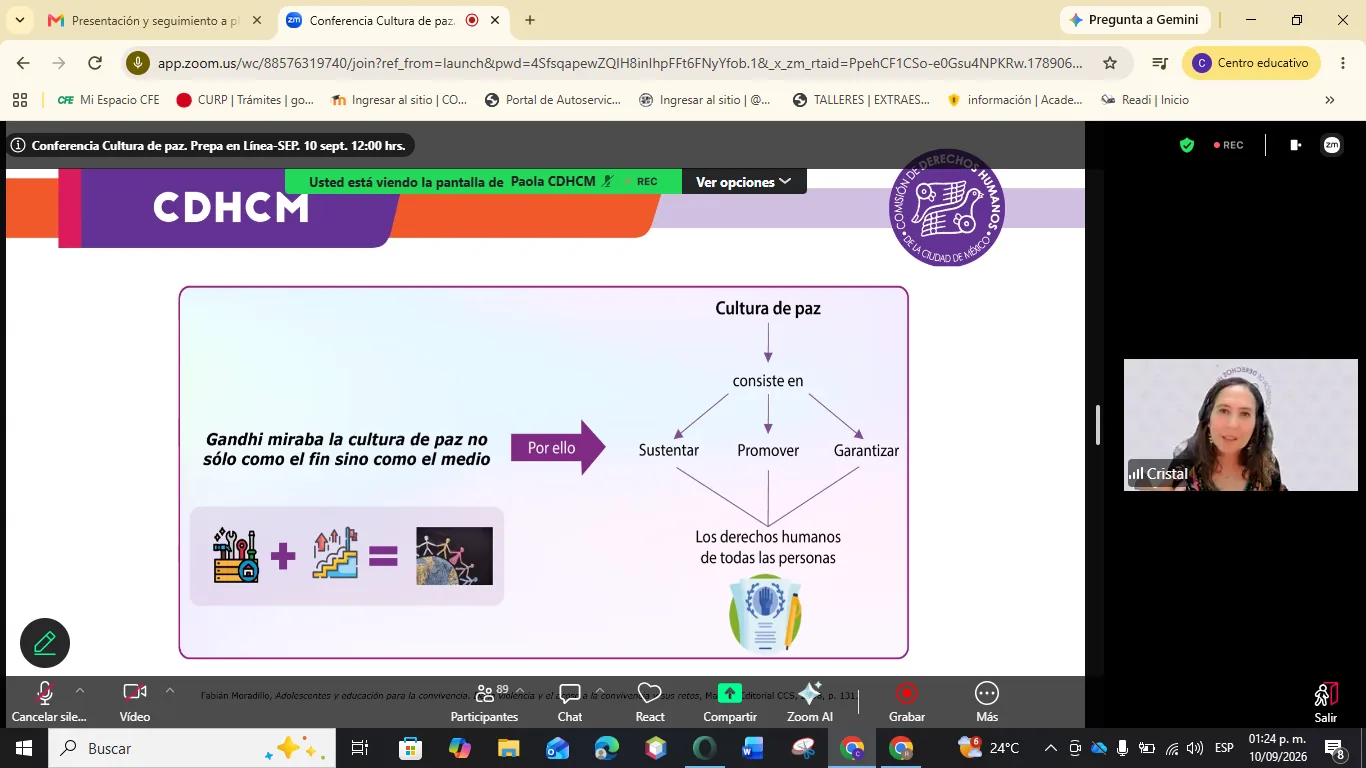Open File Explorer from taskbar
This screenshot has height=768, width=1366.
pos(509,748)
